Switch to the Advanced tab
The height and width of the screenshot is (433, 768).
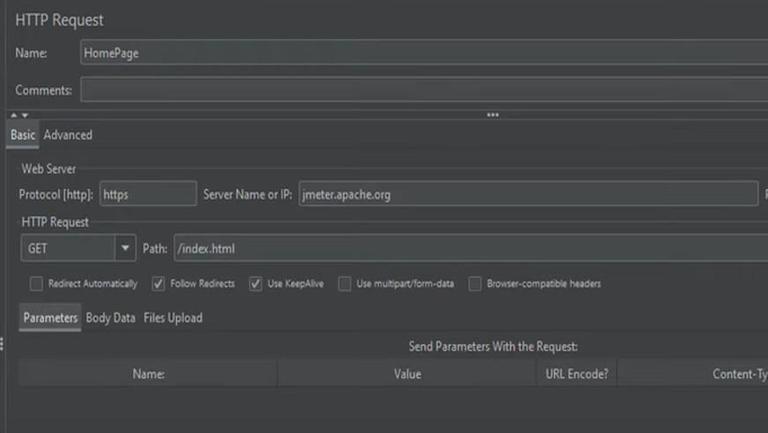coord(68,135)
